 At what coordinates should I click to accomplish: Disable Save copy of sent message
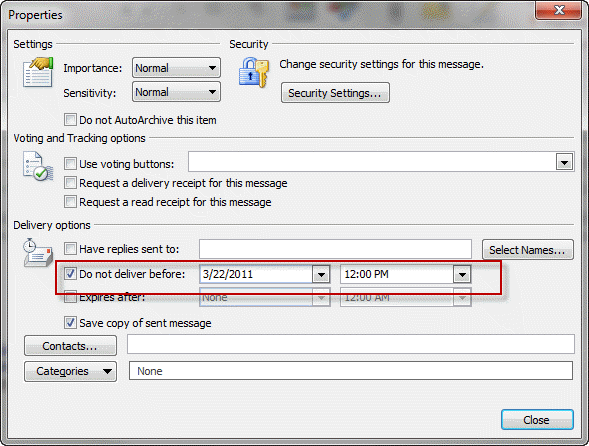[70, 323]
